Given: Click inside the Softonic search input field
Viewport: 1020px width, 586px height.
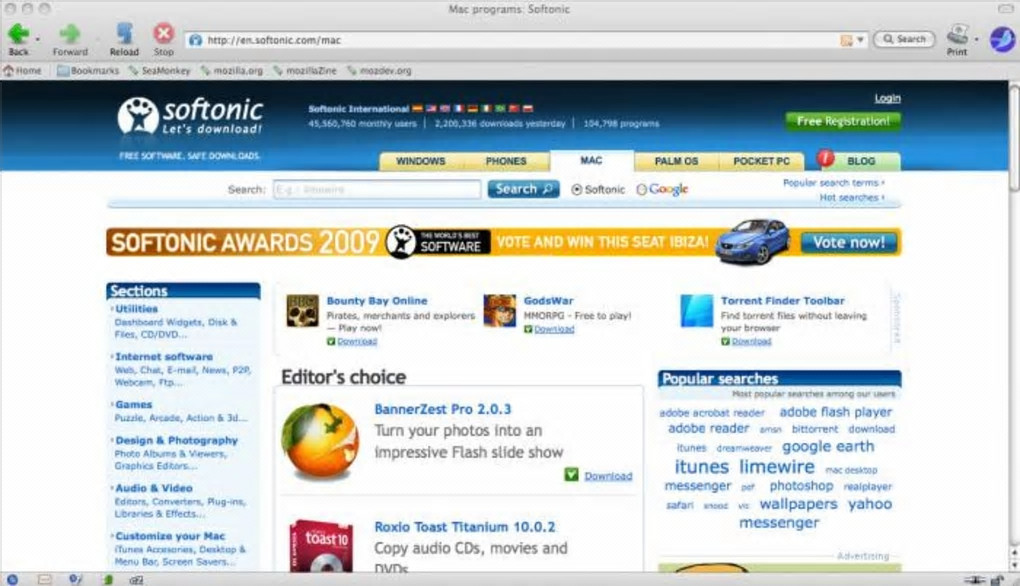Looking at the screenshot, I should [x=377, y=189].
